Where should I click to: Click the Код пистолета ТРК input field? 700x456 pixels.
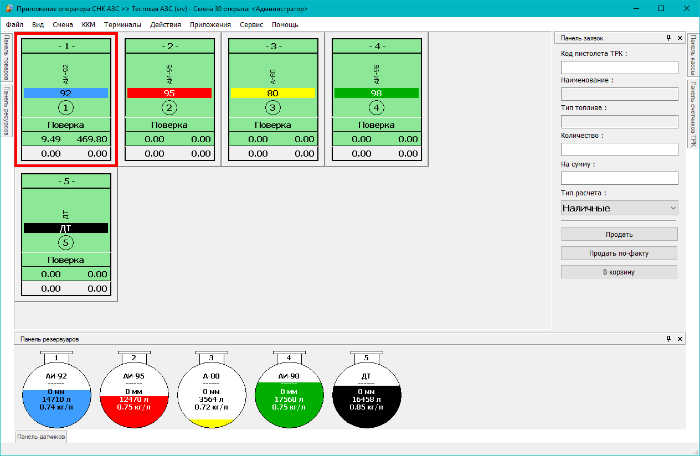(619, 67)
